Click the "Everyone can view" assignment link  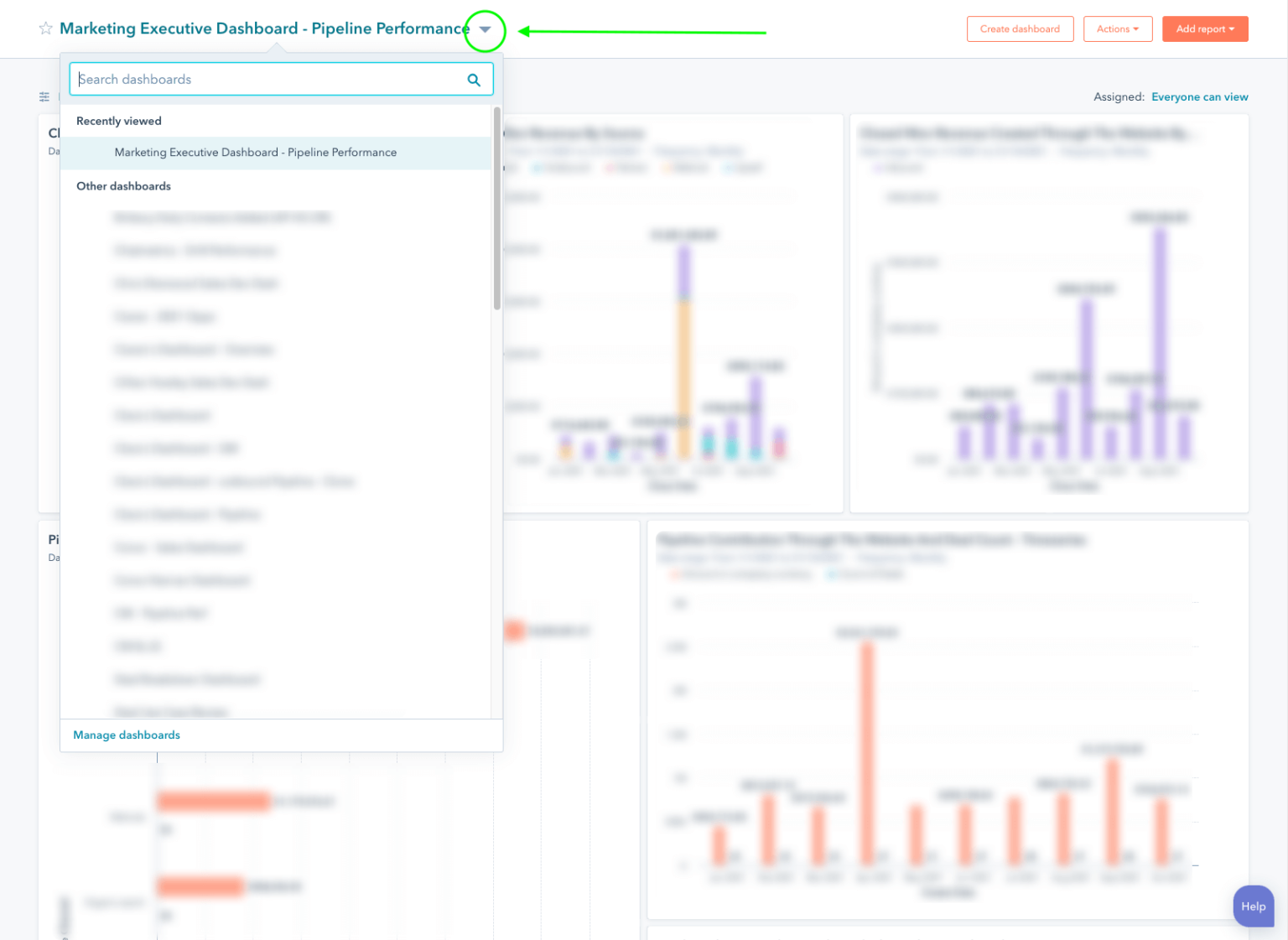click(x=1200, y=96)
